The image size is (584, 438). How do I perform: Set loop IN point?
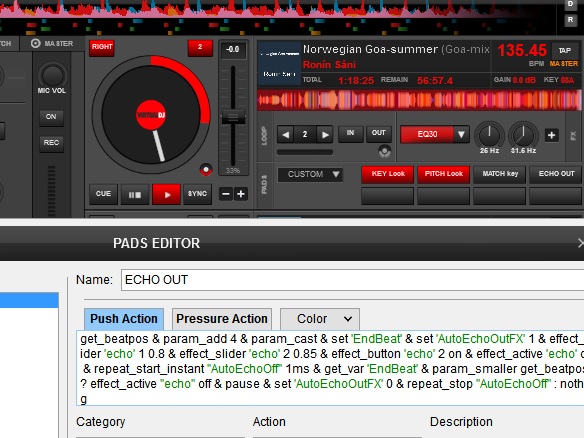tap(350, 134)
